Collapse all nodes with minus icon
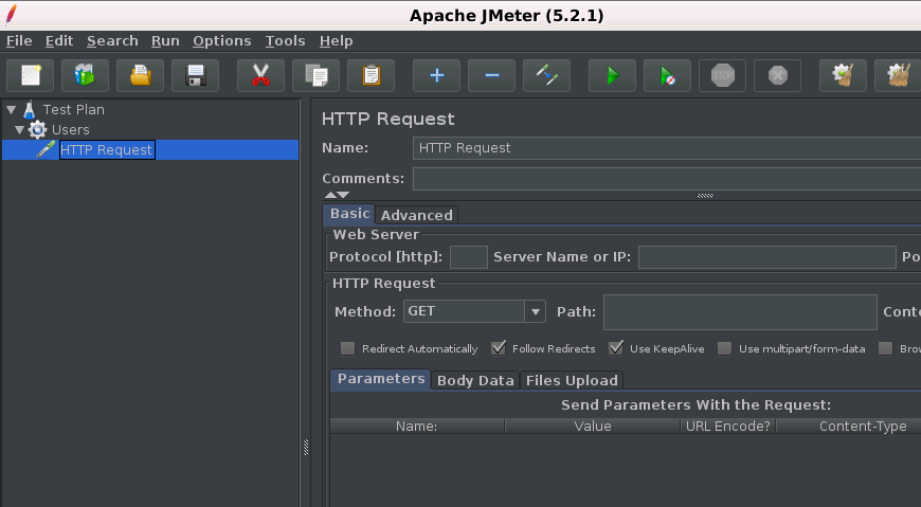The width and height of the screenshot is (921, 507). 492,75
